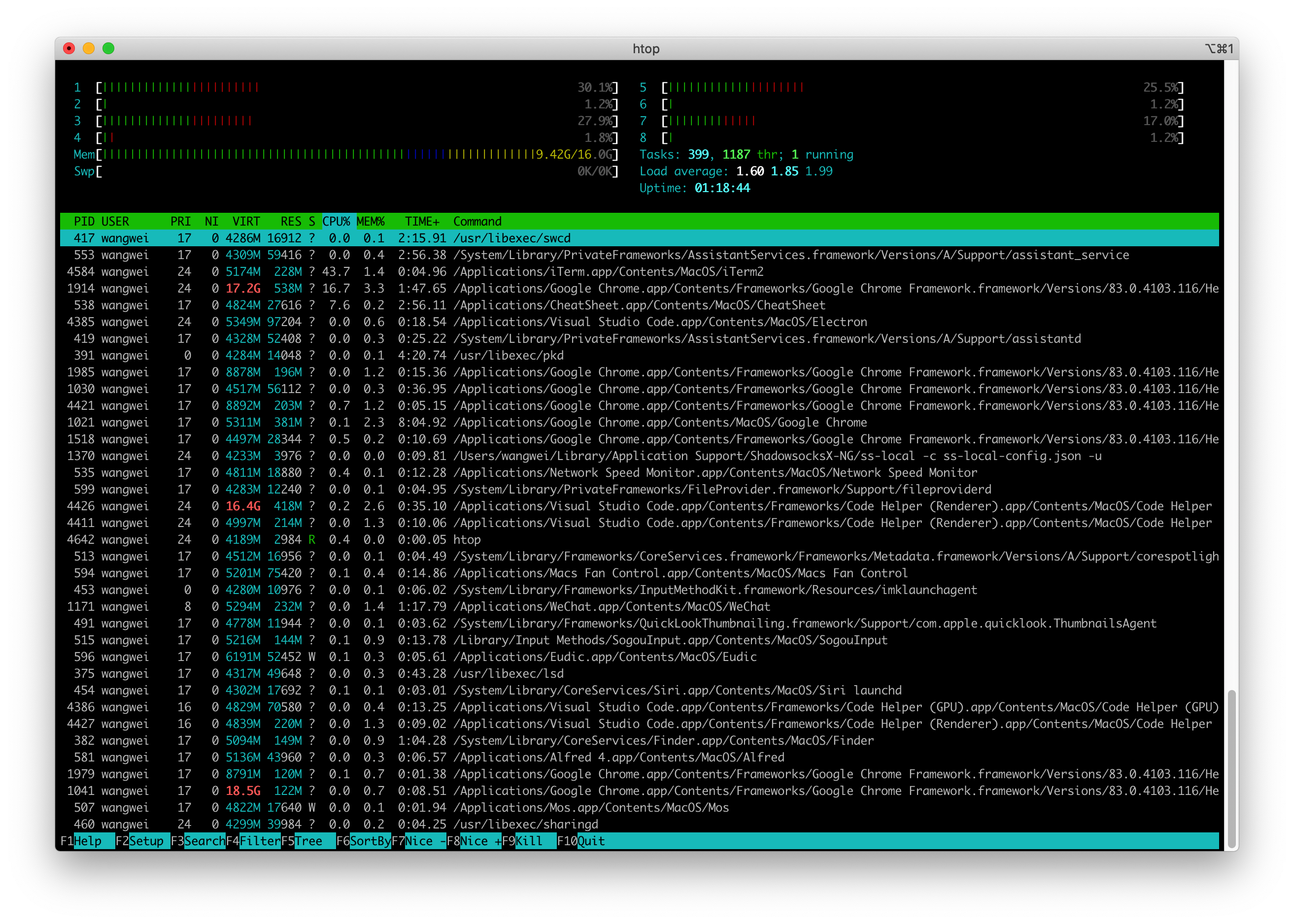The width and height of the screenshot is (1294, 924).
Task: Sort by the RES column header
Action: click(x=291, y=221)
